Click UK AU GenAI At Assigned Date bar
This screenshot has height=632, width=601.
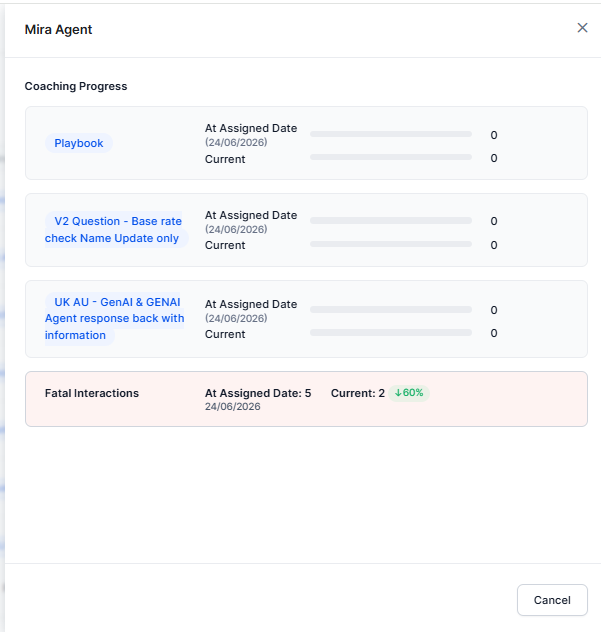391,310
